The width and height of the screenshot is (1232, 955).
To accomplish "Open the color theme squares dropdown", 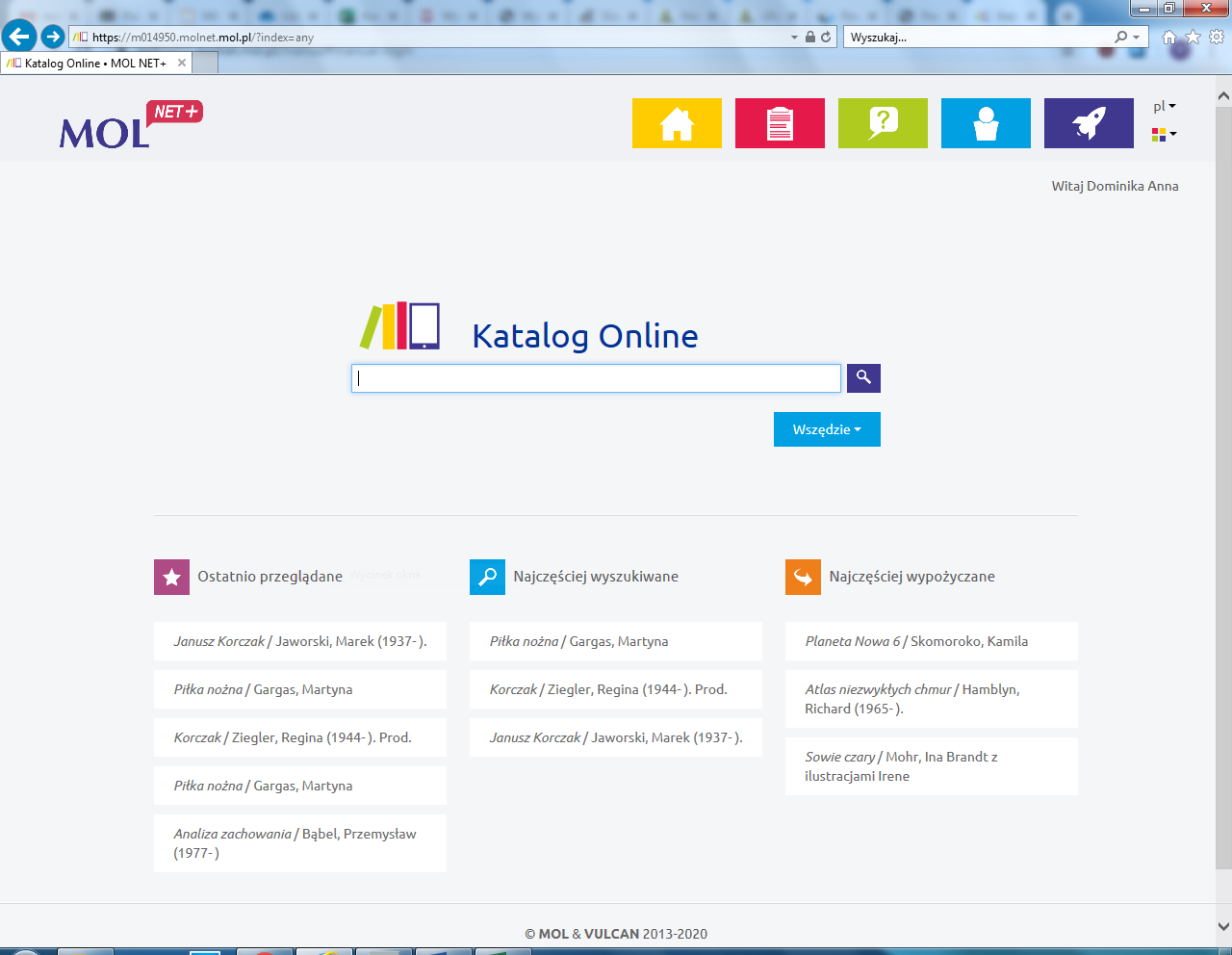I will [1164, 134].
